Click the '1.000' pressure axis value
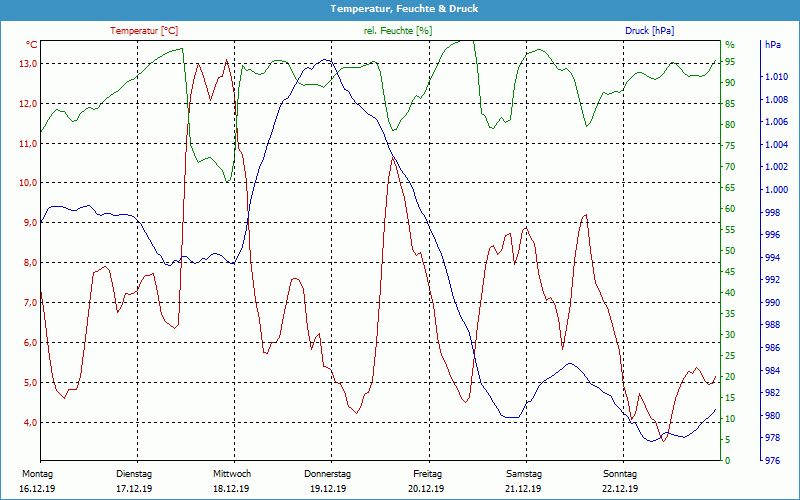Viewport: 800px width, 500px height. [777, 190]
